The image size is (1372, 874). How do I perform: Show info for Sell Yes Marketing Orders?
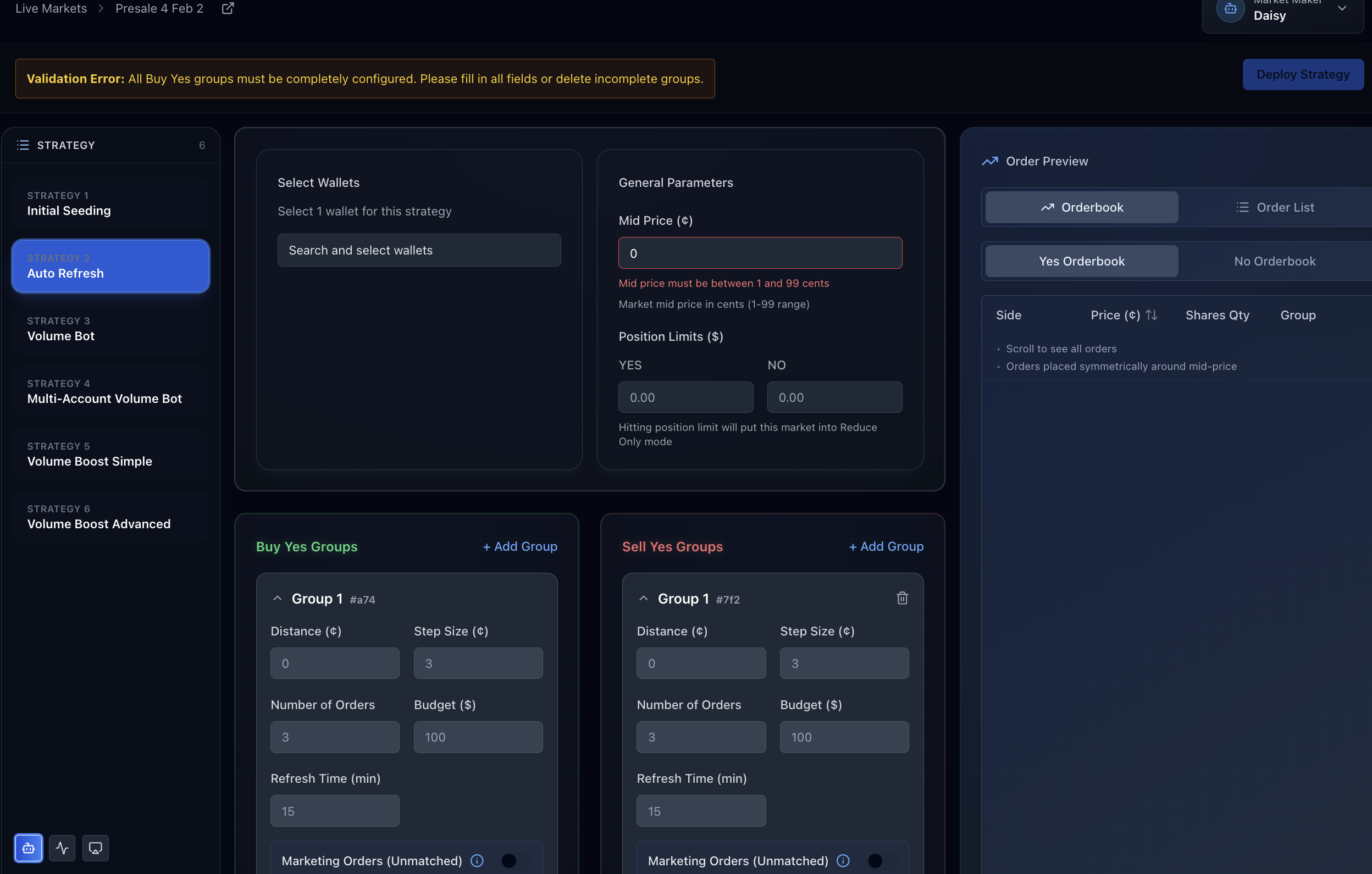843,860
